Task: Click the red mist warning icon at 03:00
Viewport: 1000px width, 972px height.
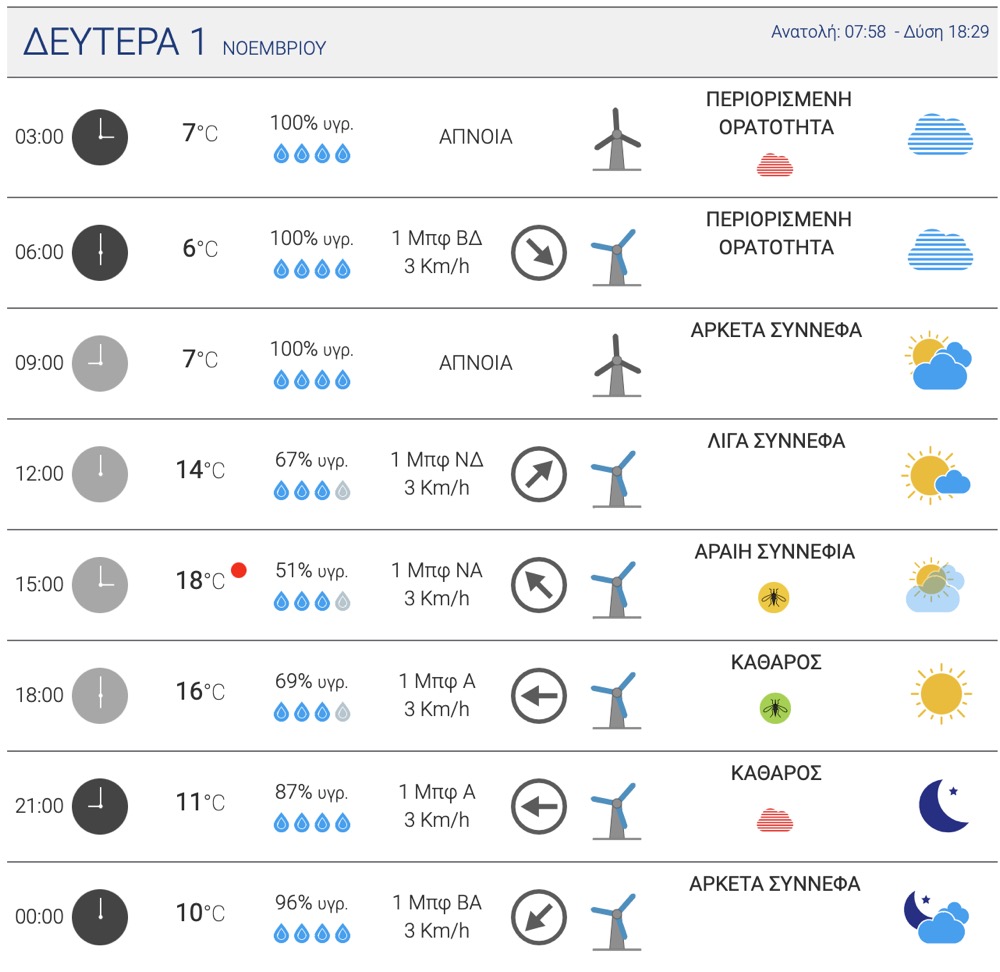Action: click(x=775, y=165)
